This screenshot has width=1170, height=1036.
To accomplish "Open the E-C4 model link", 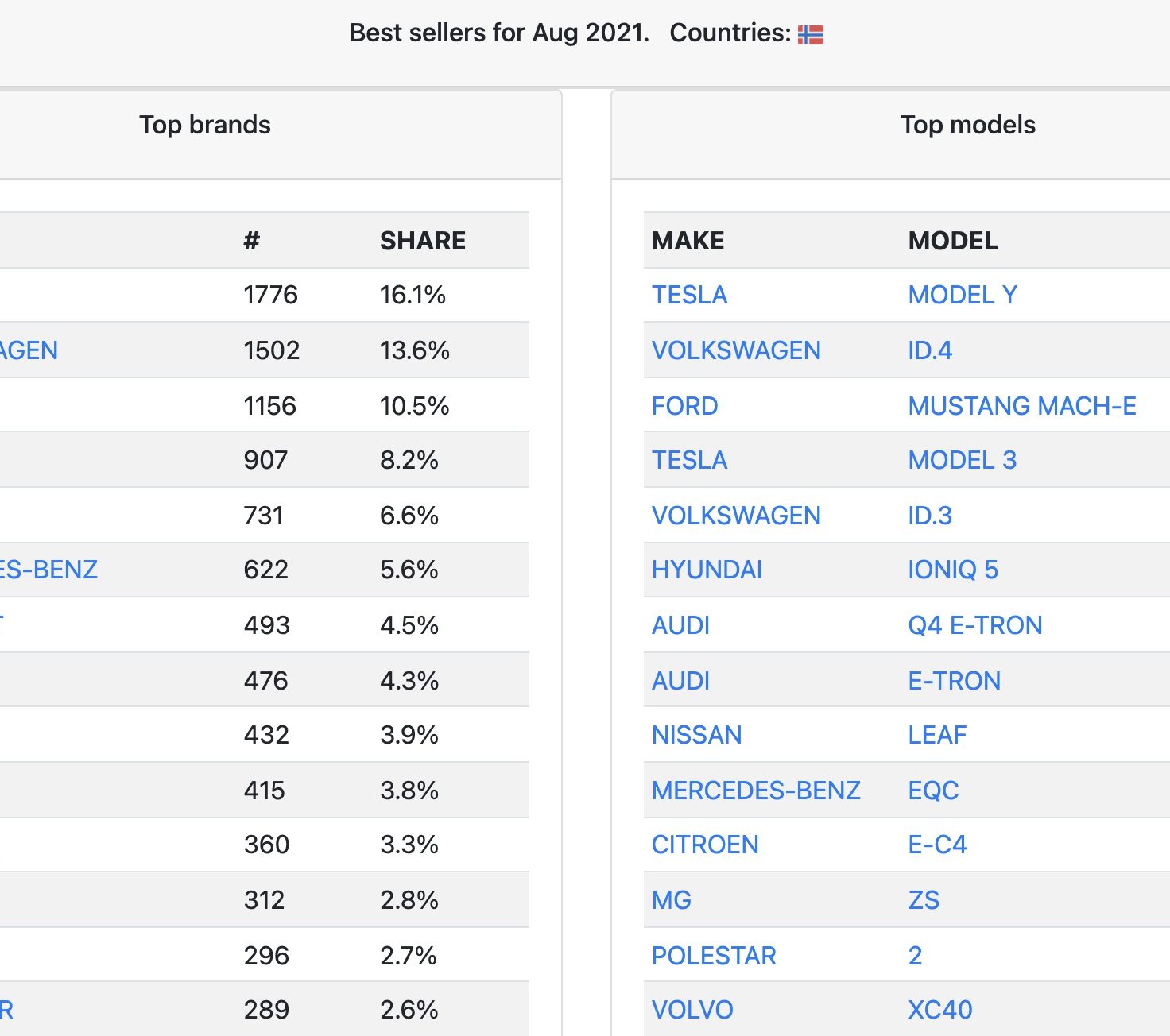I will pyautogui.click(x=937, y=845).
